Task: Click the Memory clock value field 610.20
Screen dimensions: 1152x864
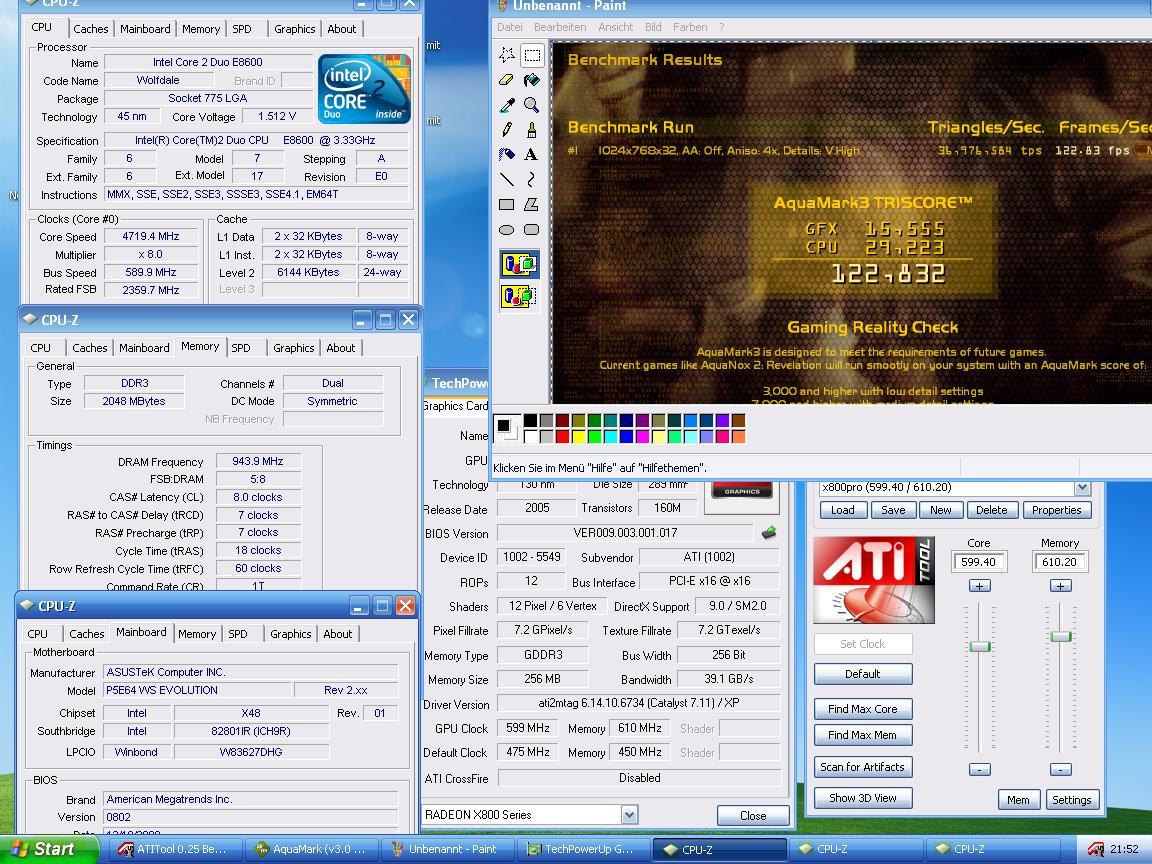Action: [x=1059, y=562]
